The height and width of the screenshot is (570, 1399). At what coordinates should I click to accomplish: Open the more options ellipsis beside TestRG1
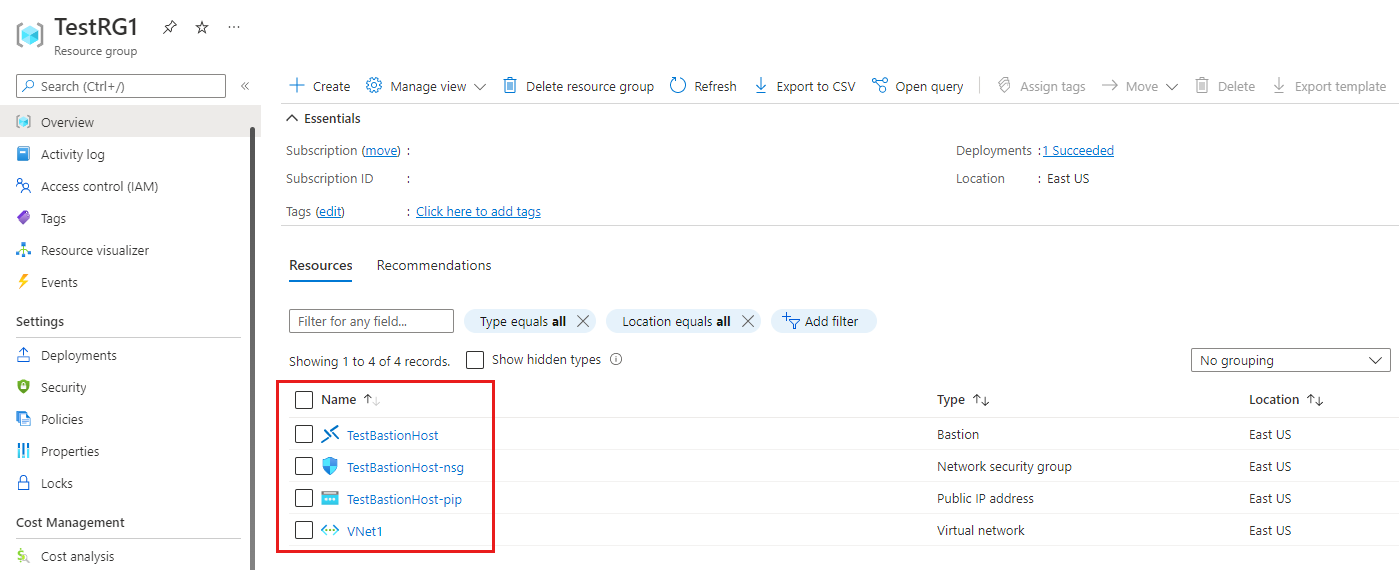tap(234, 27)
